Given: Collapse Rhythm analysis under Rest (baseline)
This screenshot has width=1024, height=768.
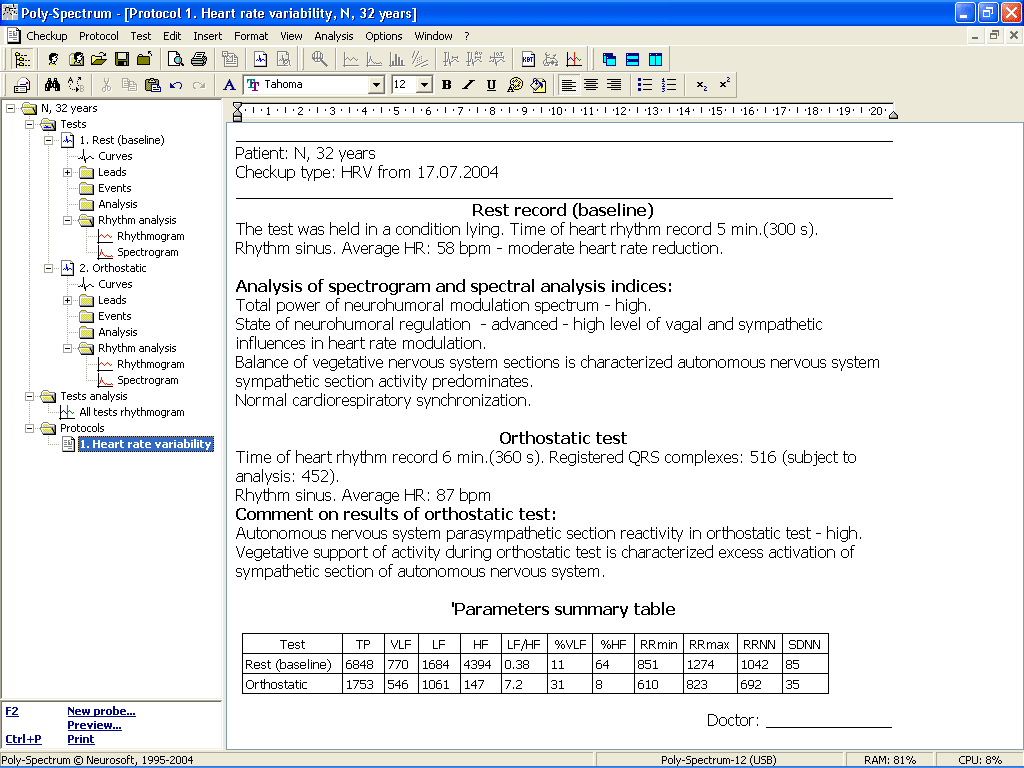Looking at the screenshot, I should pyautogui.click(x=67, y=220).
